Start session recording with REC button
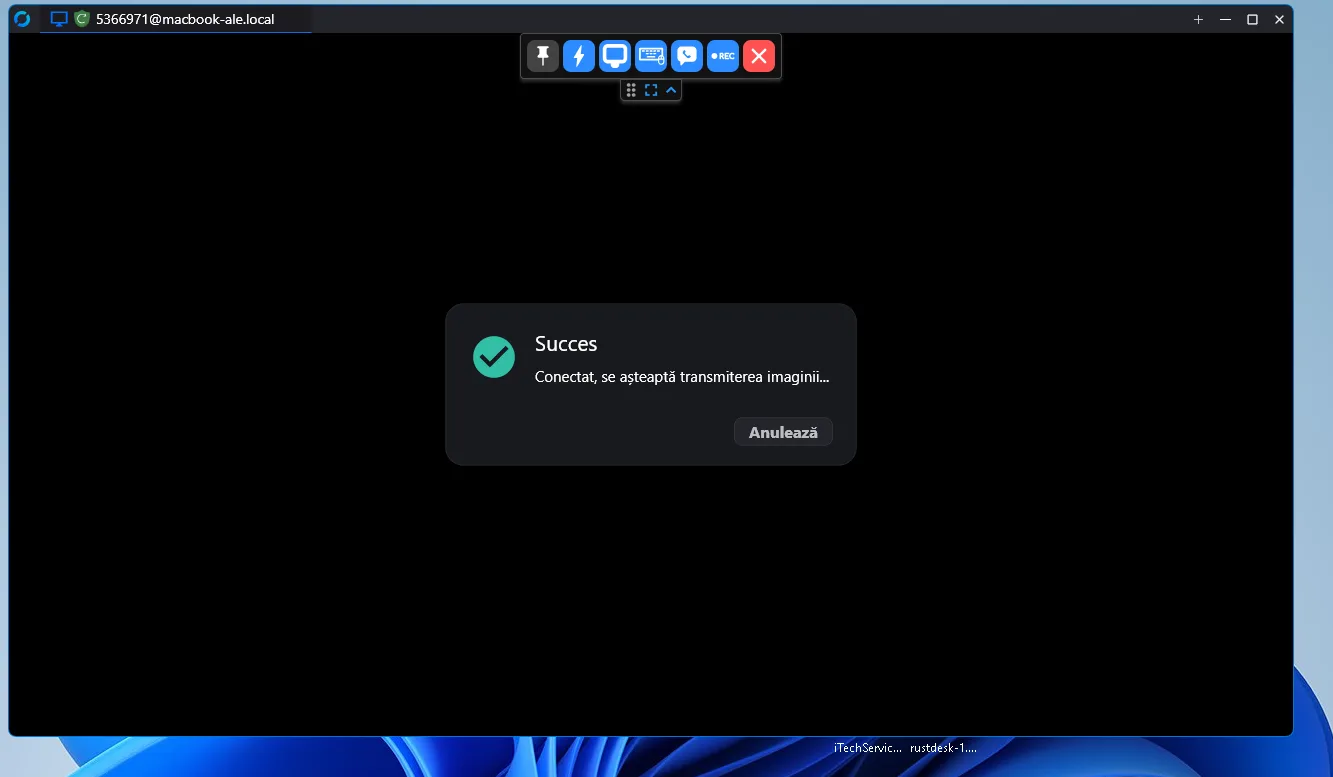 (x=723, y=56)
